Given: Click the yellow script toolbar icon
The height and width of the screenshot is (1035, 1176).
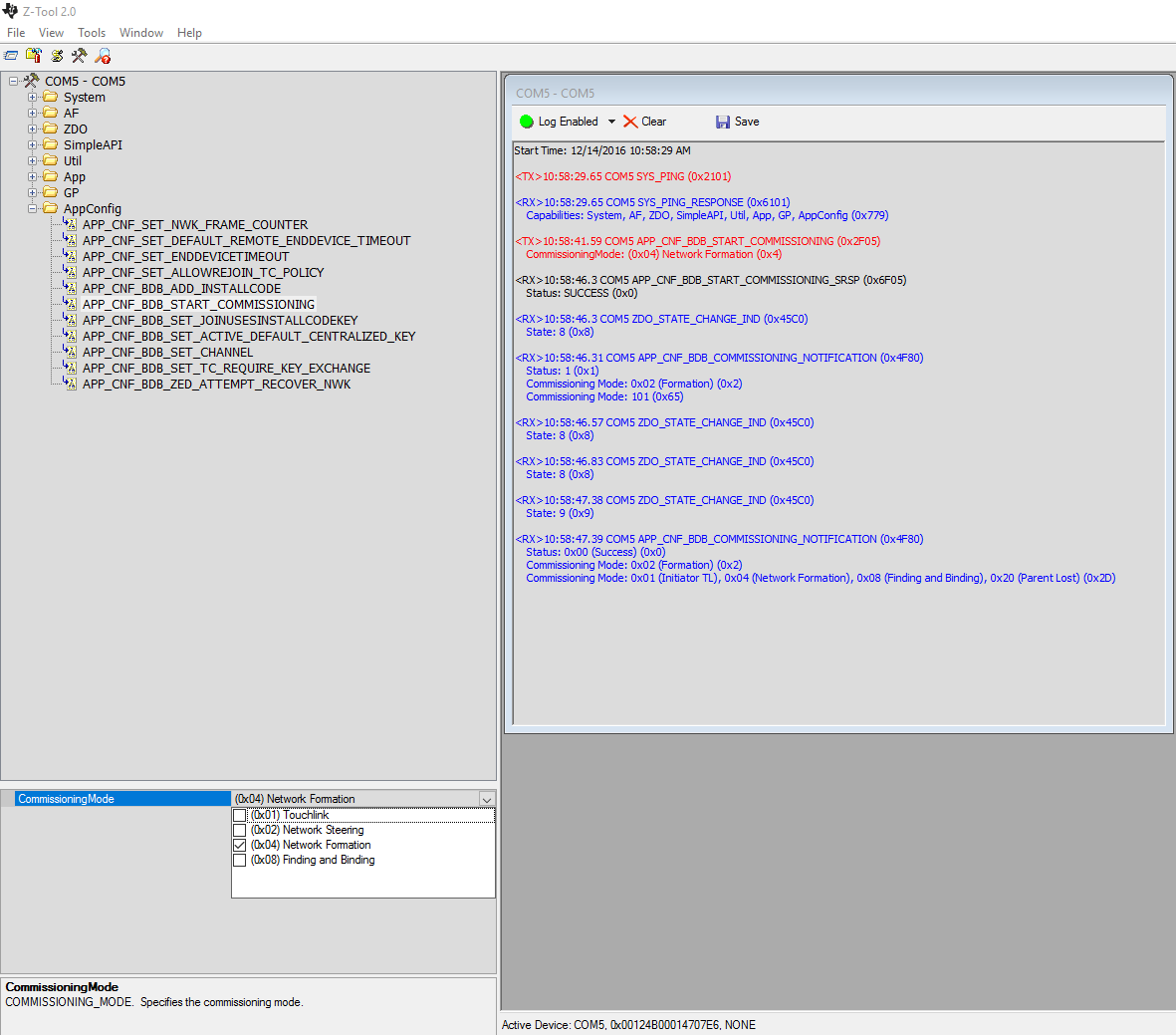Looking at the screenshot, I should coord(57,56).
